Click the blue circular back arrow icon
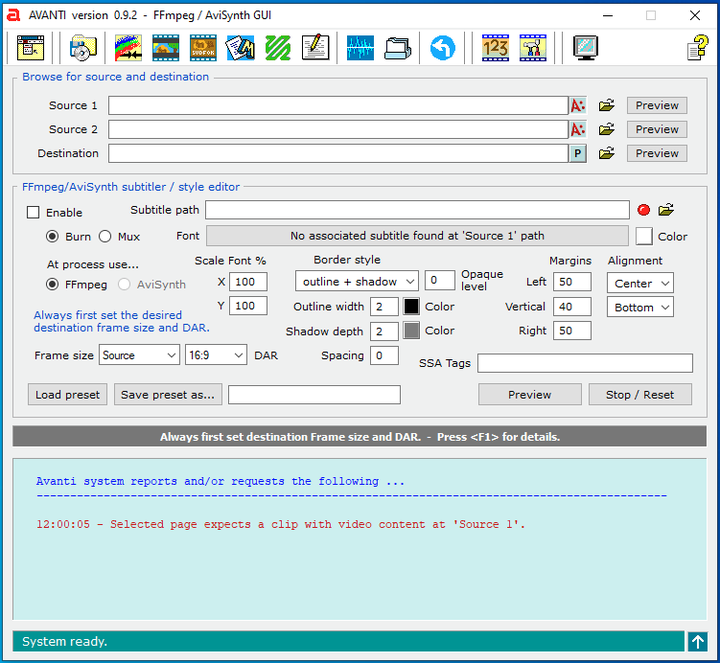This screenshot has width=720, height=663. pos(442,47)
